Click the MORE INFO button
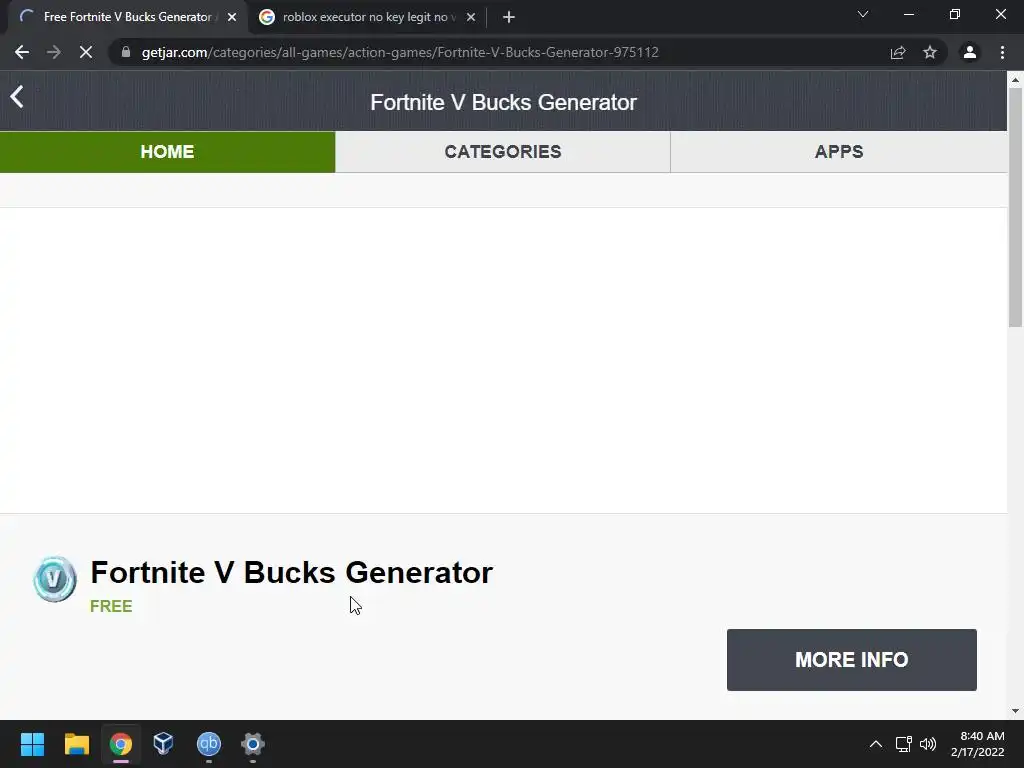Image resolution: width=1024 pixels, height=768 pixels. [x=852, y=660]
